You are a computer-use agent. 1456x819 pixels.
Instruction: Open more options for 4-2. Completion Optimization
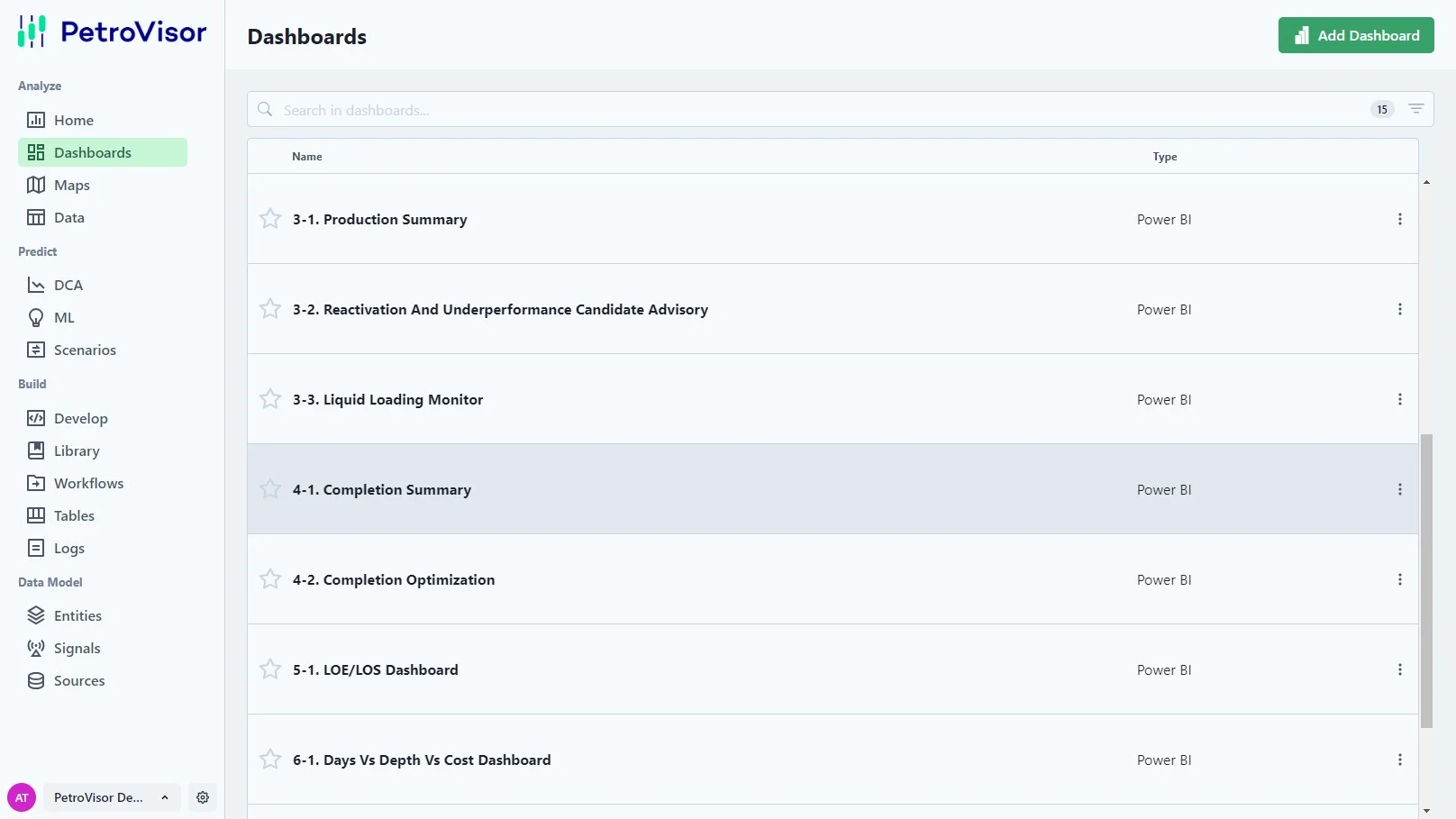click(1400, 579)
